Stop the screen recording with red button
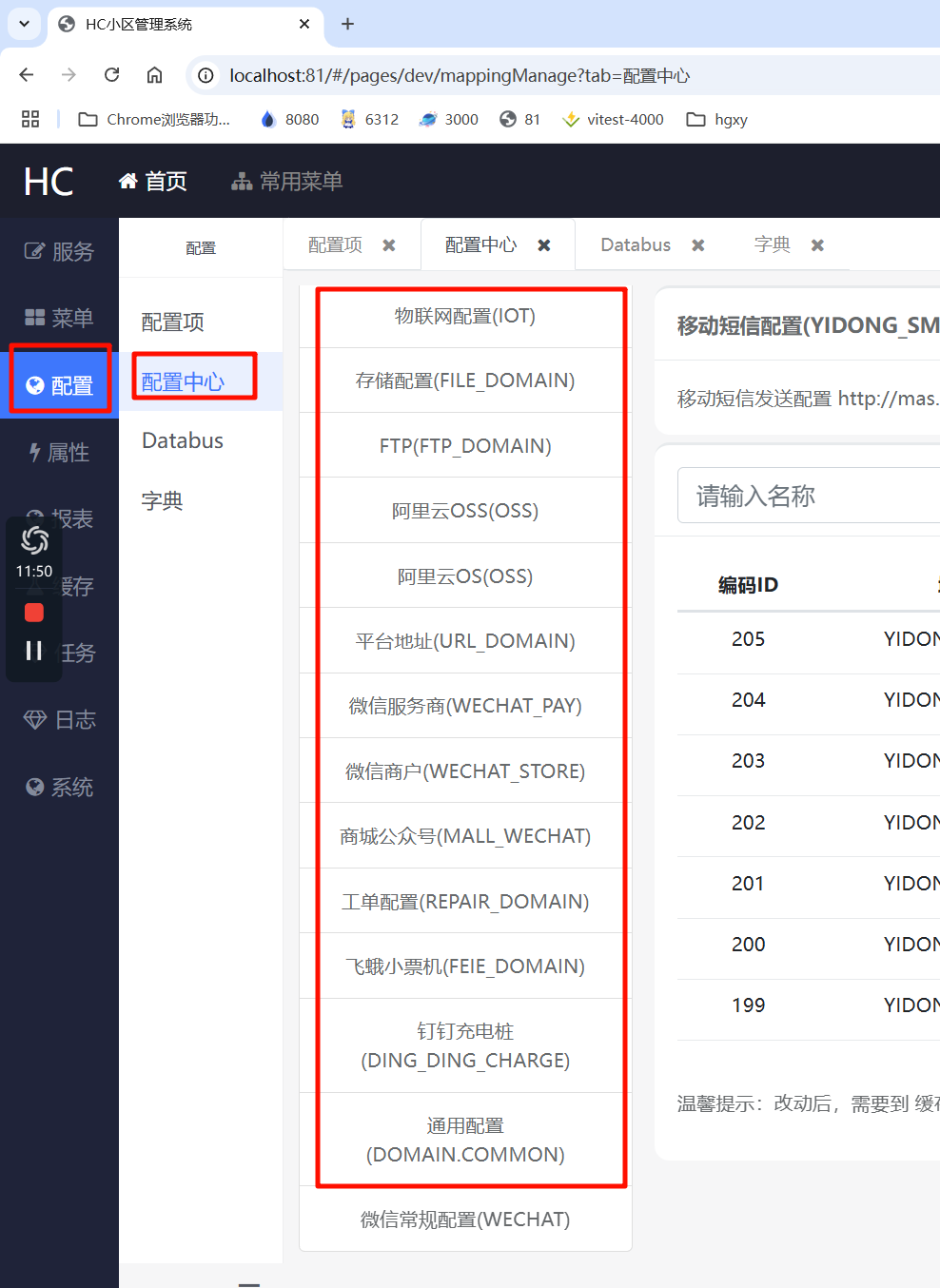 coord(34,613)
